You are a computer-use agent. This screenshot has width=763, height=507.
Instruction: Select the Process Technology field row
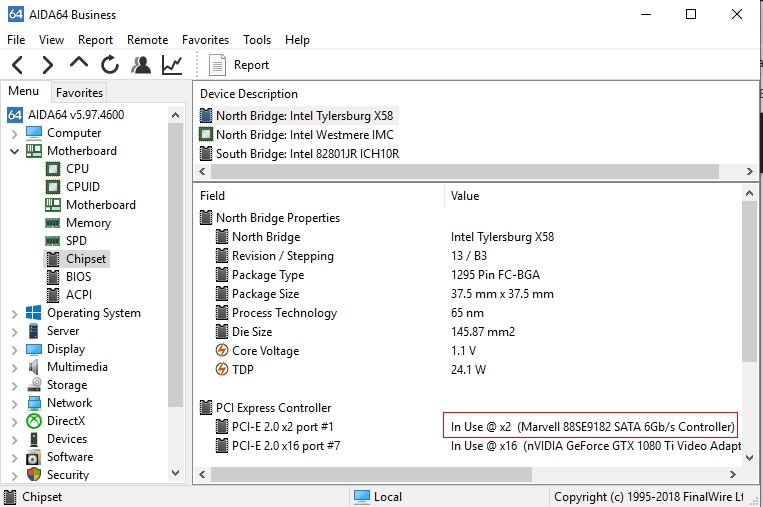[284, 313]
